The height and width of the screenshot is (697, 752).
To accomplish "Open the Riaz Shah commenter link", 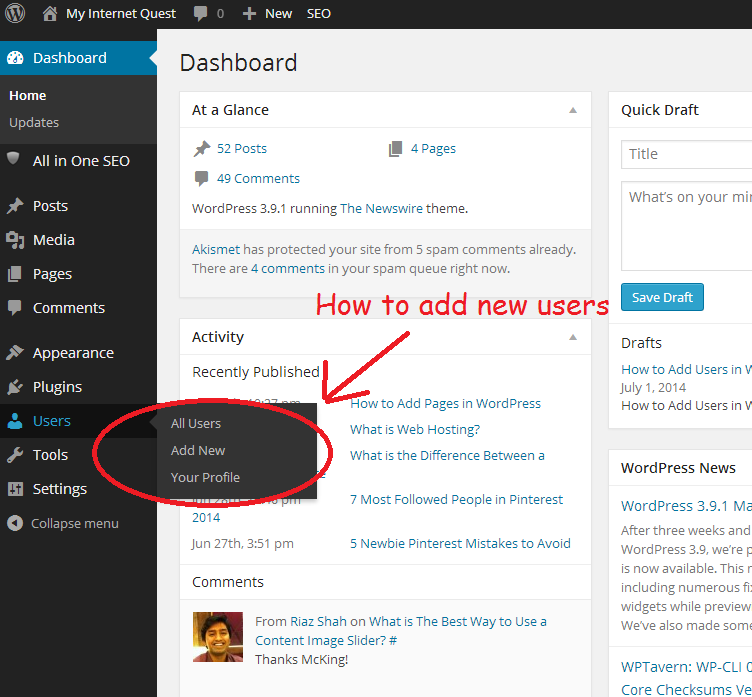I will [318, 621].
